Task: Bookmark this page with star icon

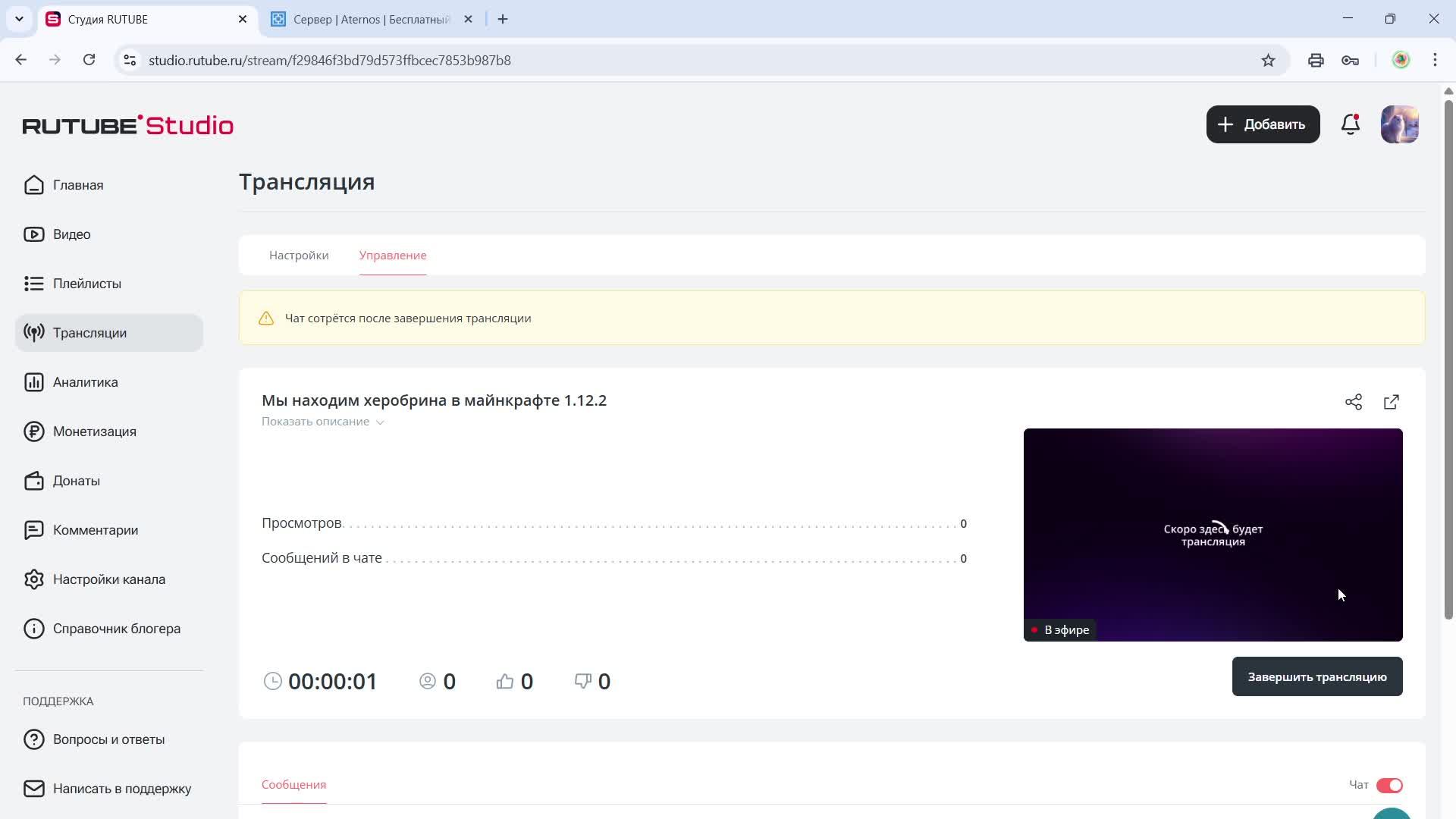Action: [x=1268, y=61]
